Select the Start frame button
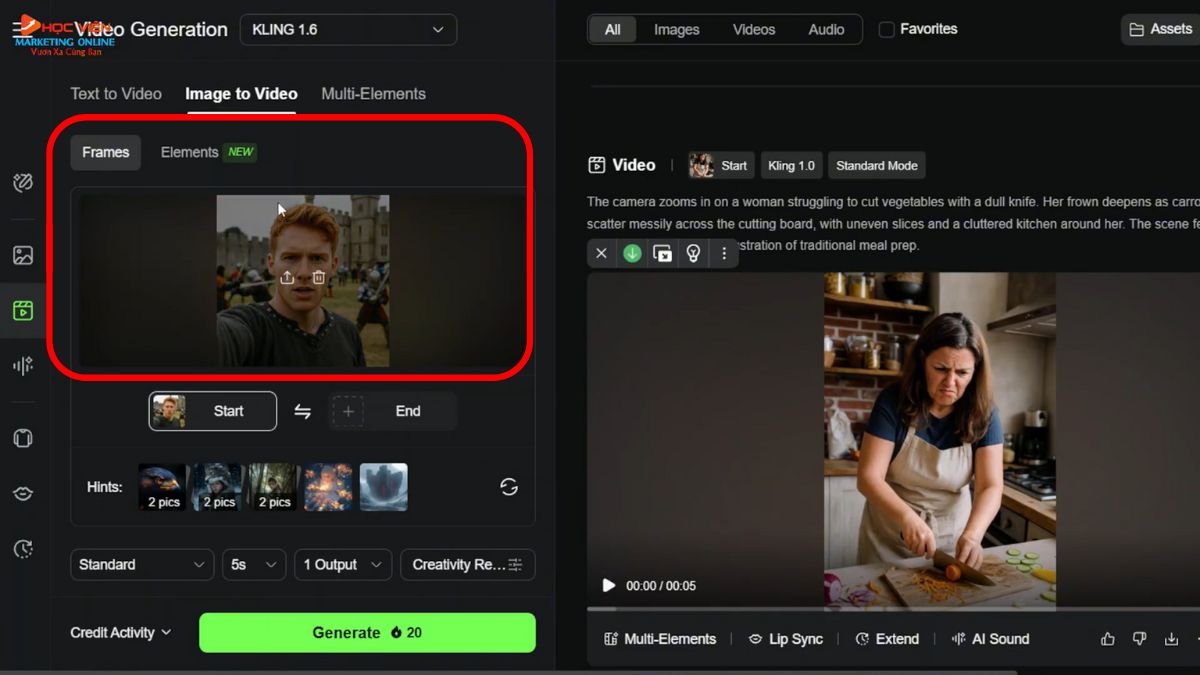This screenshot has height=675, width=1200. click(x=213, y=411)
